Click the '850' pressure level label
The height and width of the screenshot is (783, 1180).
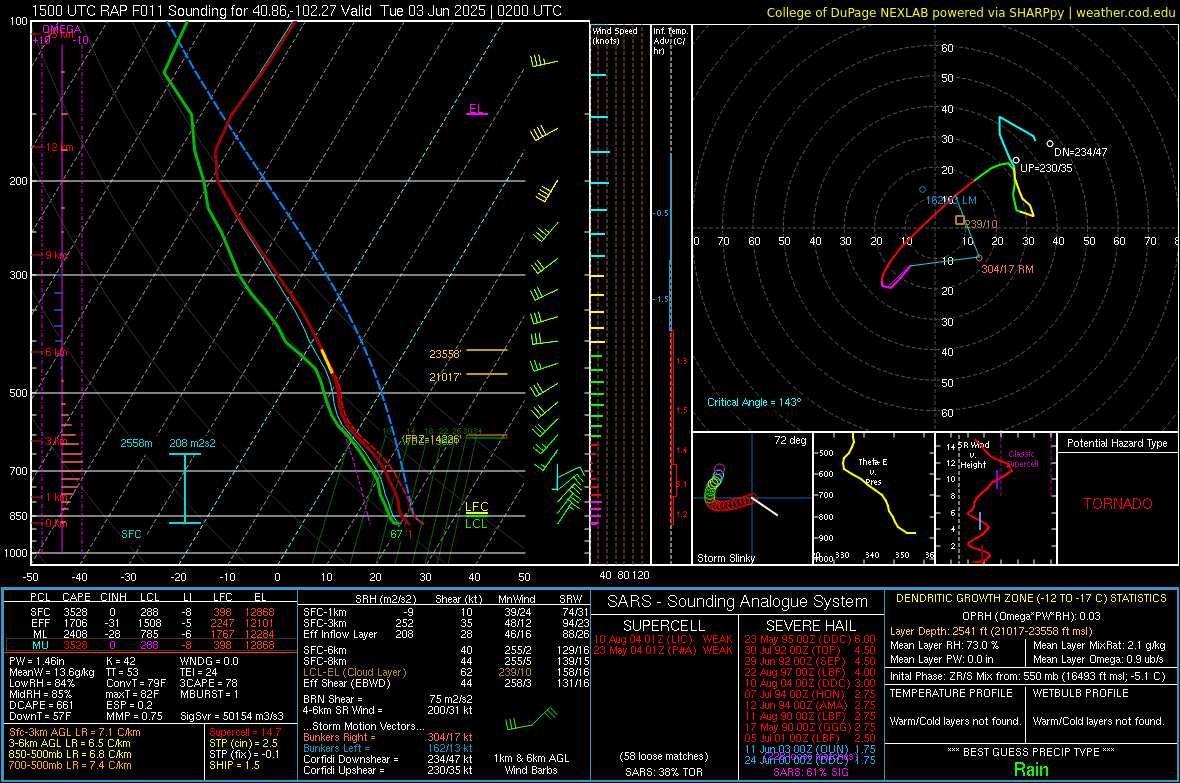[18, 516]
